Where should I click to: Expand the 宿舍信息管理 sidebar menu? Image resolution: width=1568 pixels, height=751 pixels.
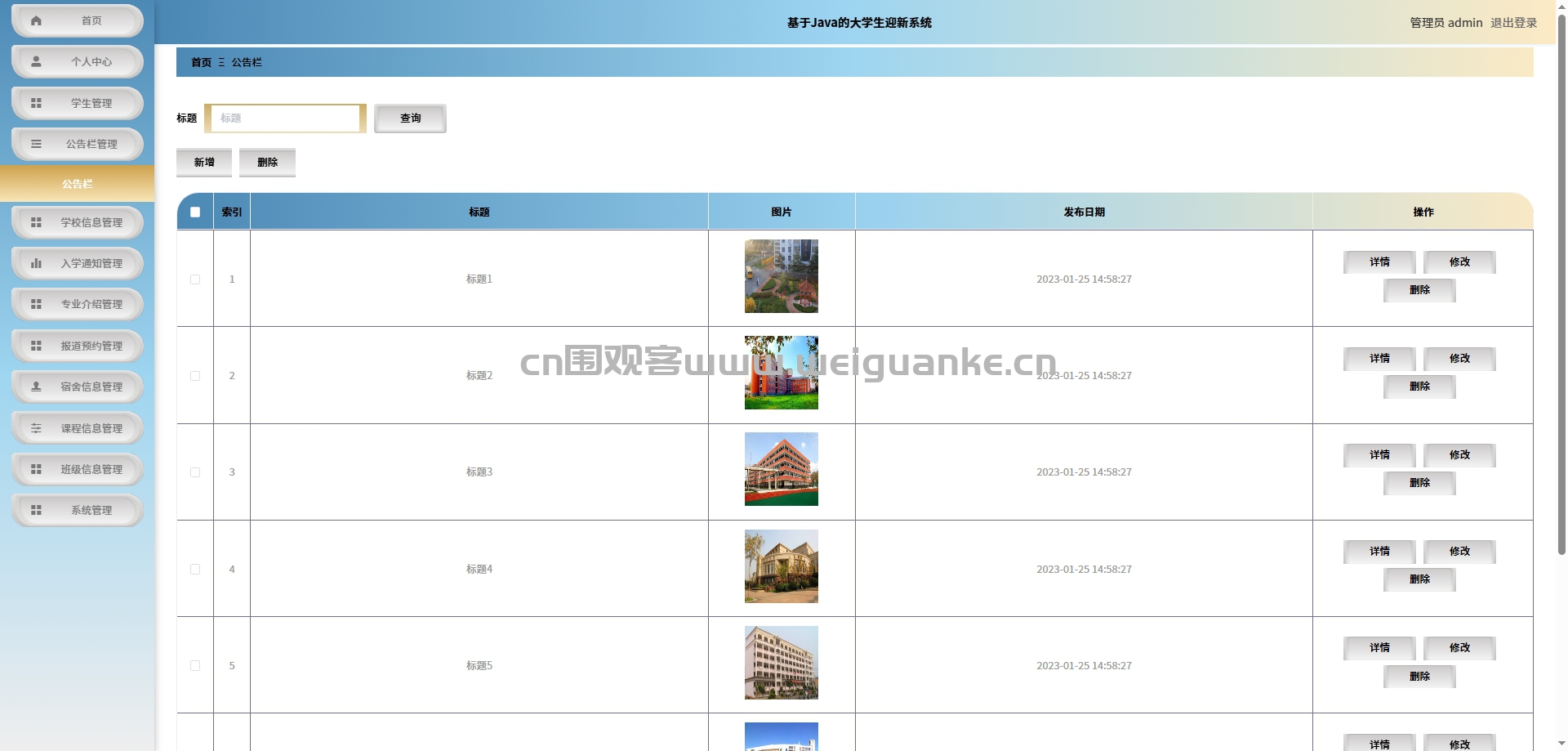(78, 387)
